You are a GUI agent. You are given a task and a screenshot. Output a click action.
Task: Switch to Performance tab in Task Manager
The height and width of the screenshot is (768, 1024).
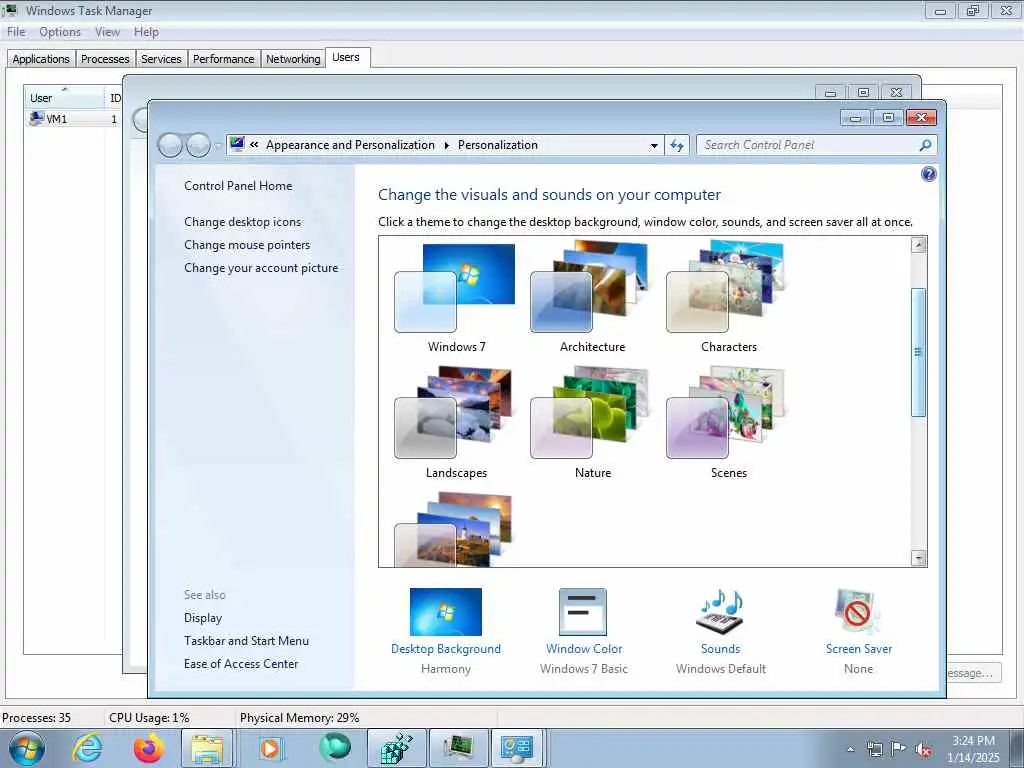223,59
